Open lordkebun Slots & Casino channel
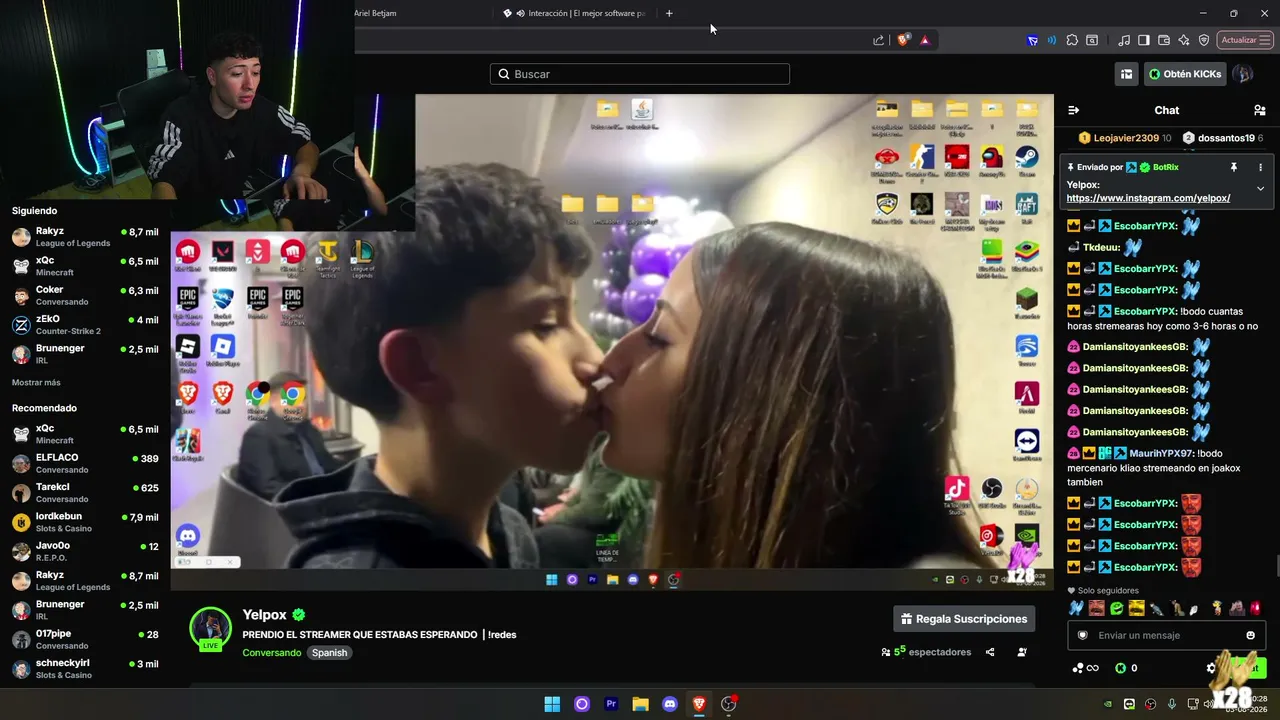1280x720 pixels. pyautogui.click(x=85, y=522)
